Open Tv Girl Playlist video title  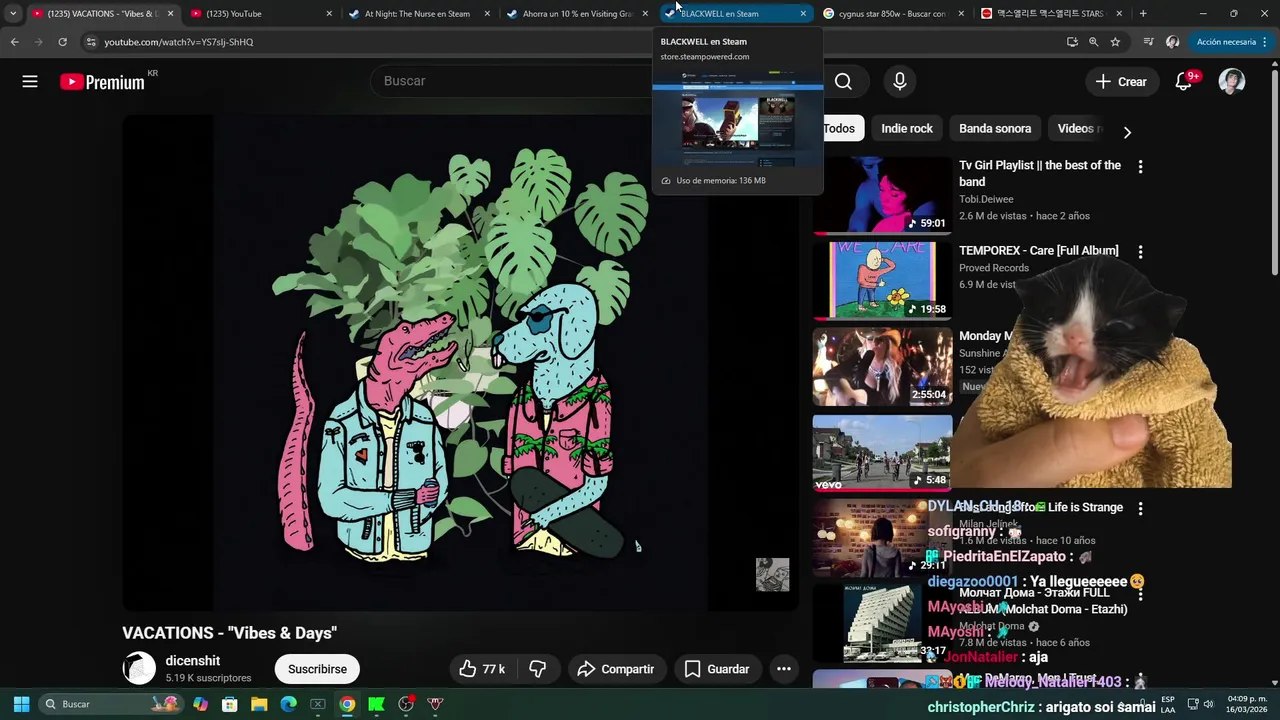click(1040, 173)
